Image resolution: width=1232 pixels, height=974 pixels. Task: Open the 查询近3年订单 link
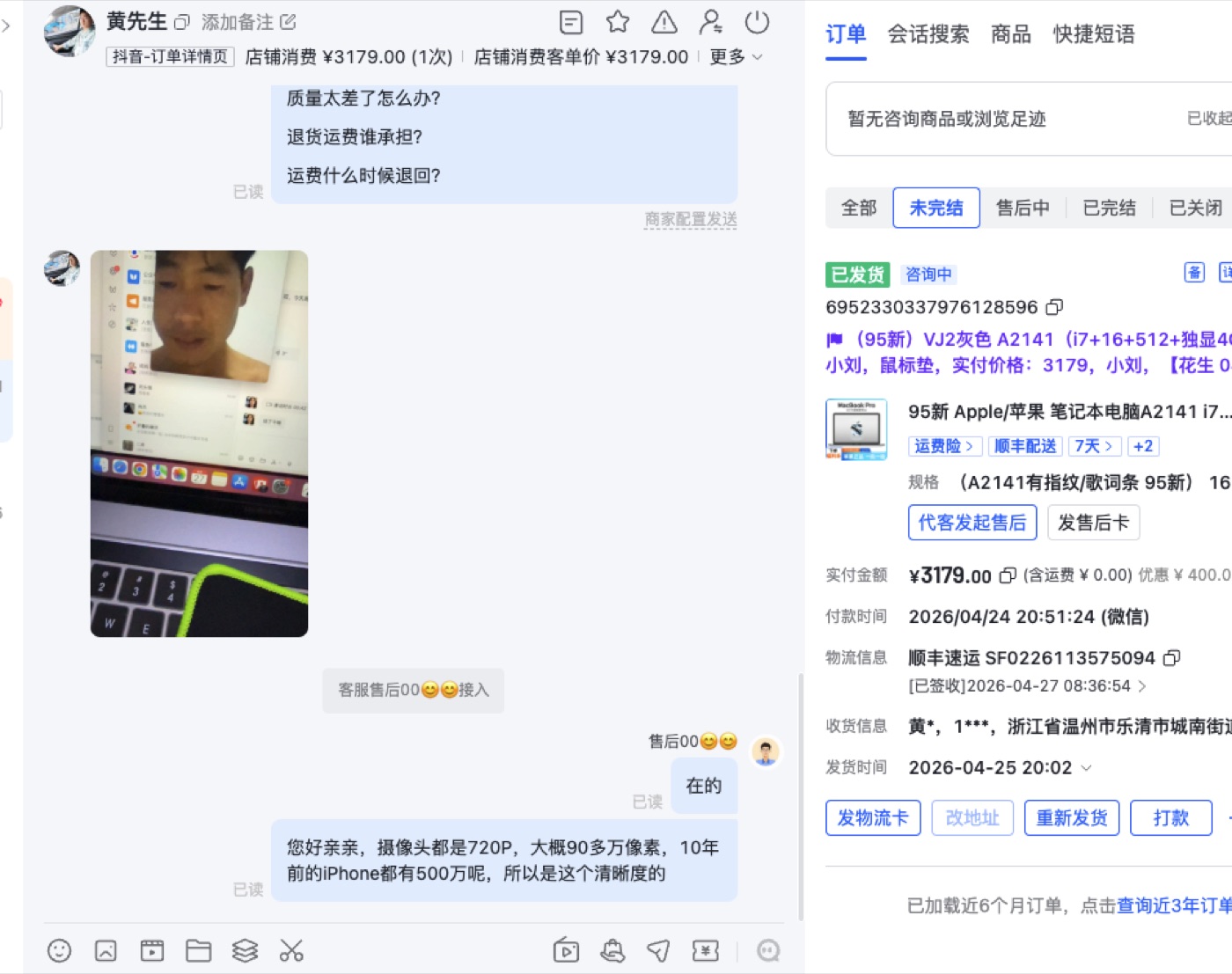(1174, 905)
